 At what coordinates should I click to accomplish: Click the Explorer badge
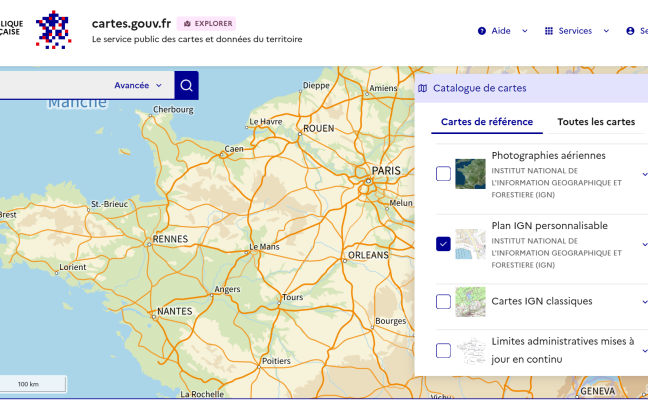tap(206, 23)
